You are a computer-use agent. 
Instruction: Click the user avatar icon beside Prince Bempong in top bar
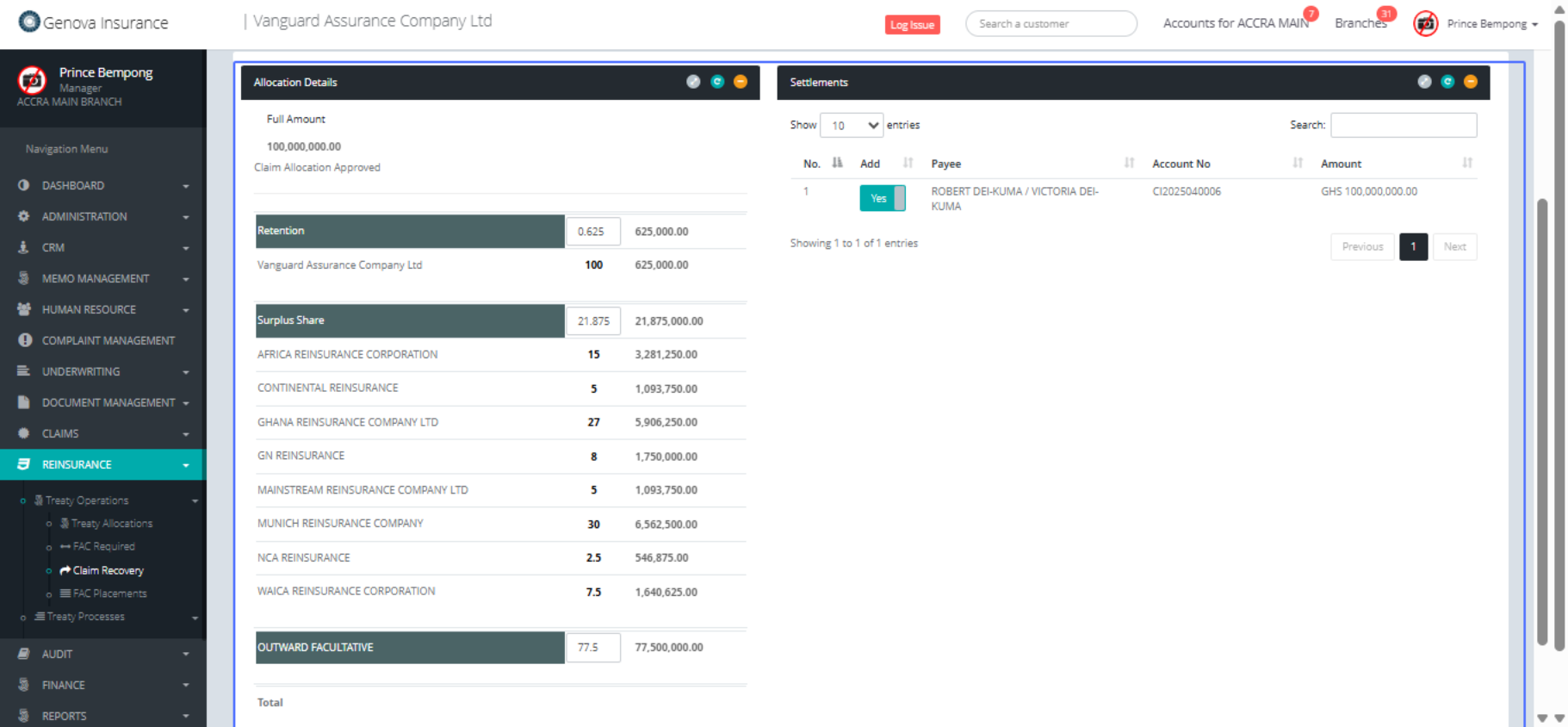point(1426,24)
